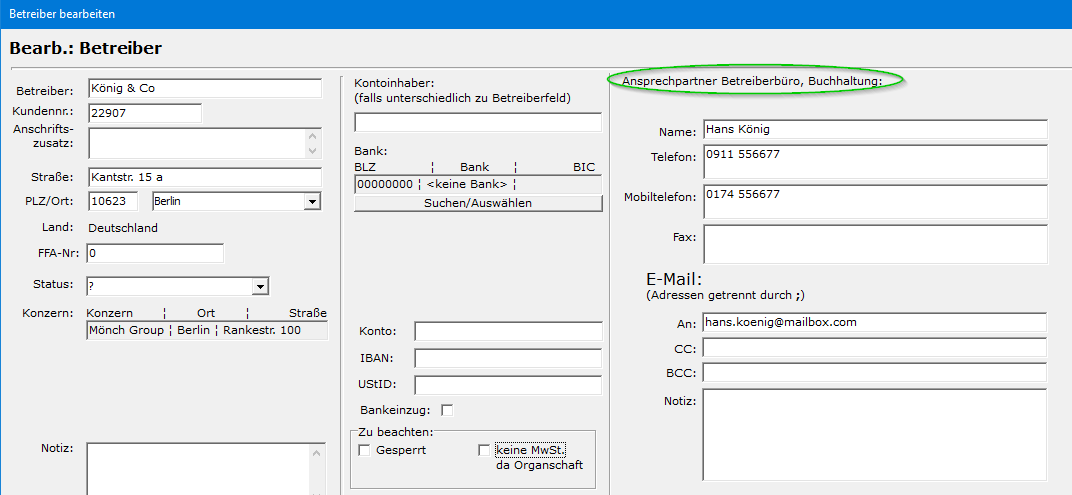Open the Ort dropdown showing Berlin
1072x495 pixels.
[313, 202]
